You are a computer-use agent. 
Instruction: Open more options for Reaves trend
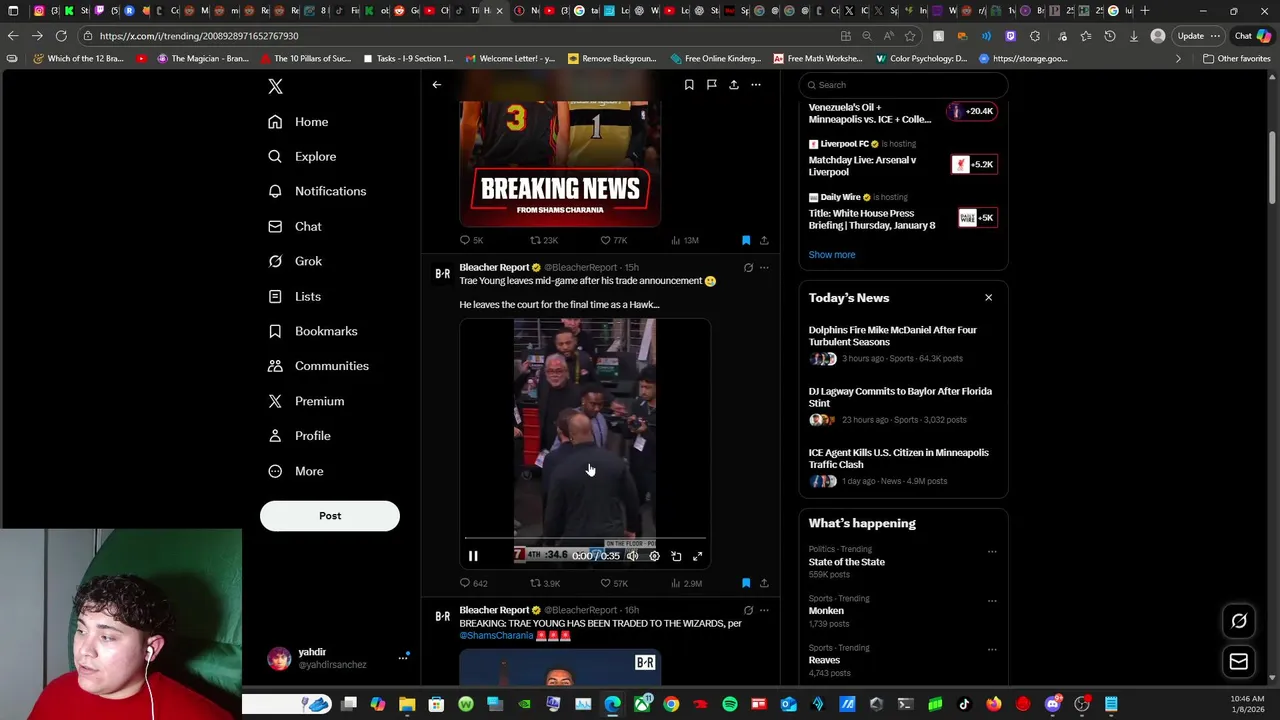coord(992,650)
